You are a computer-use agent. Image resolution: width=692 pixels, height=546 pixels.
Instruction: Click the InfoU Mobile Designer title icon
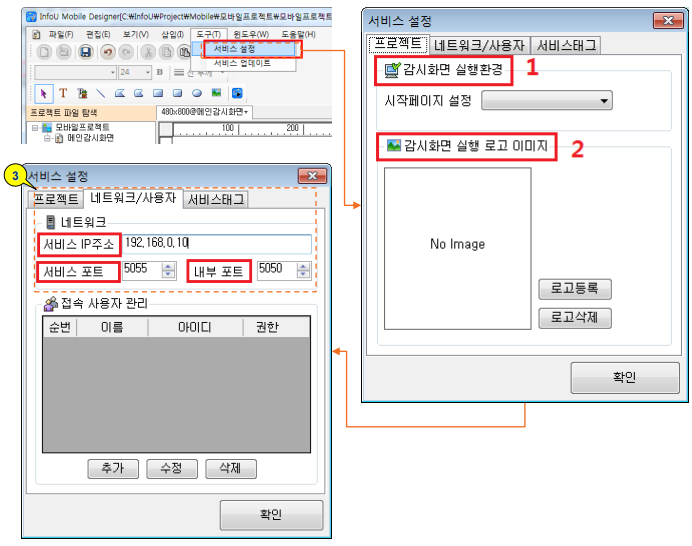[31, 16]
